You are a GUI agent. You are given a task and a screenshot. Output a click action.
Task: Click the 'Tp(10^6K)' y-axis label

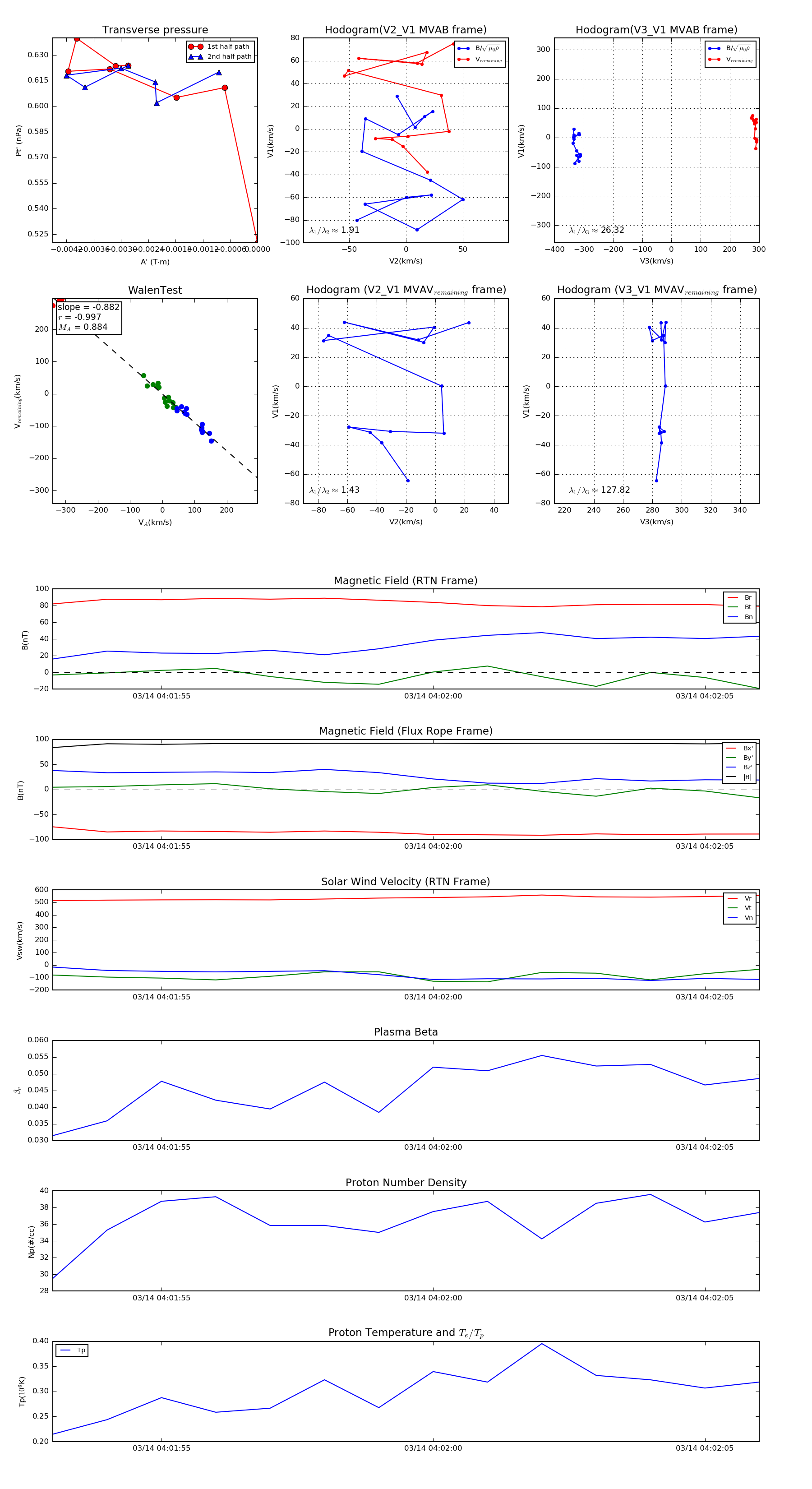point(21,1392)
